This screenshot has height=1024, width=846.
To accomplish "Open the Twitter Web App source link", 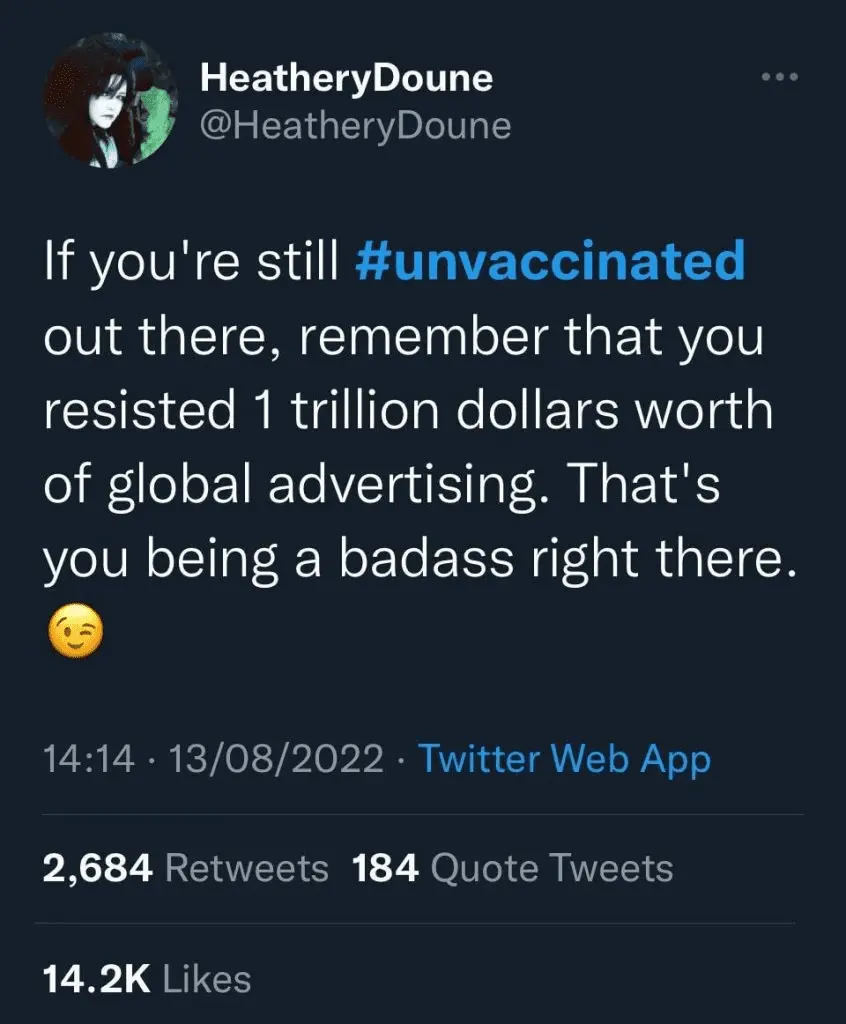I will coord(564,758).
